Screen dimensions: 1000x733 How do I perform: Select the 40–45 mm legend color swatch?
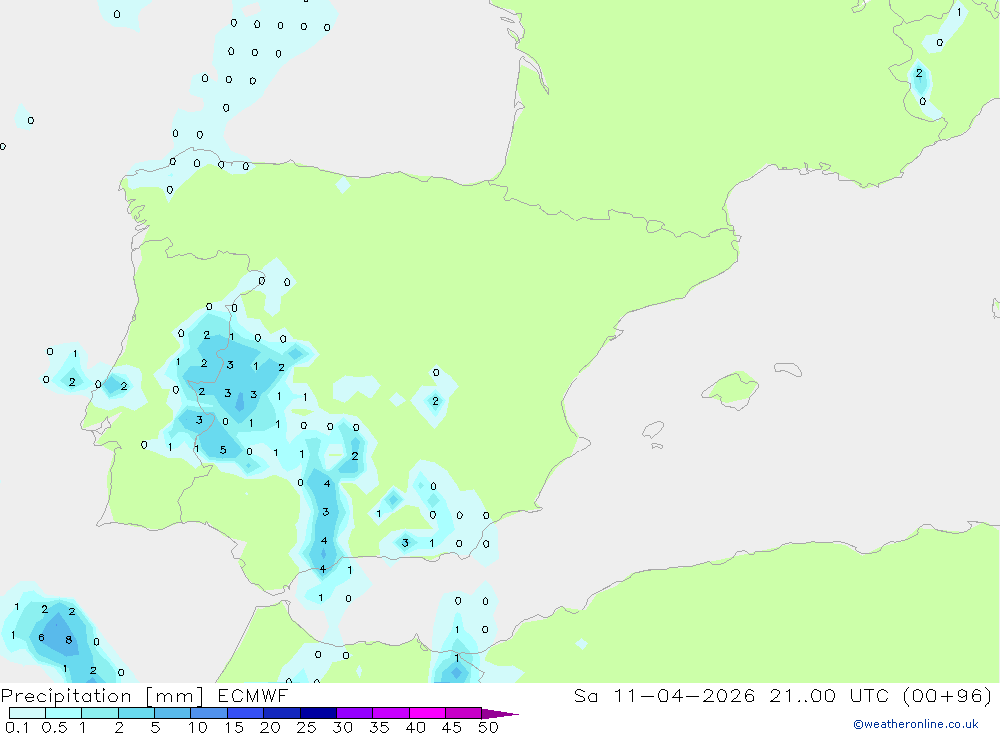(427, 713)
